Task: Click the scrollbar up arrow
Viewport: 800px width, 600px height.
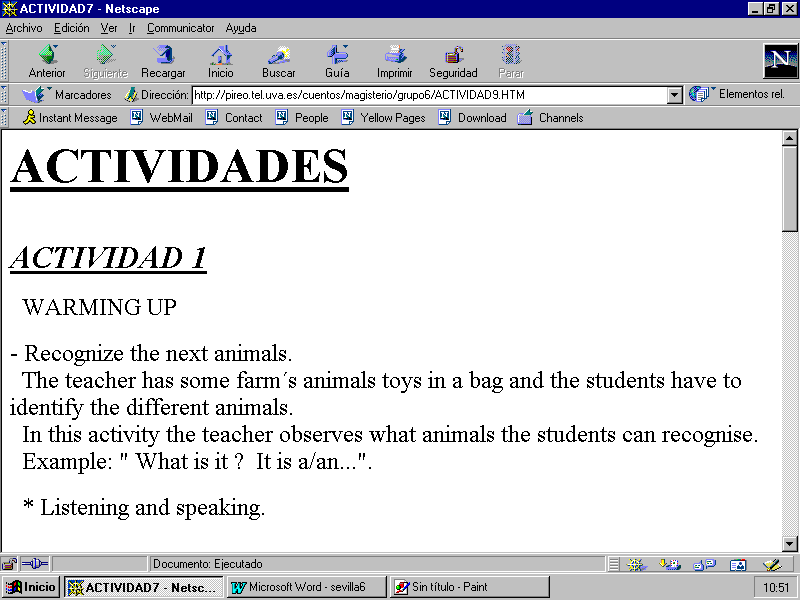Action: 790,138
